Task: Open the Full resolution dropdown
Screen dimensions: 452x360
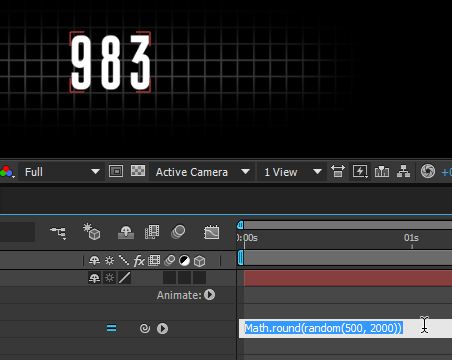Action: coord(62,172)
